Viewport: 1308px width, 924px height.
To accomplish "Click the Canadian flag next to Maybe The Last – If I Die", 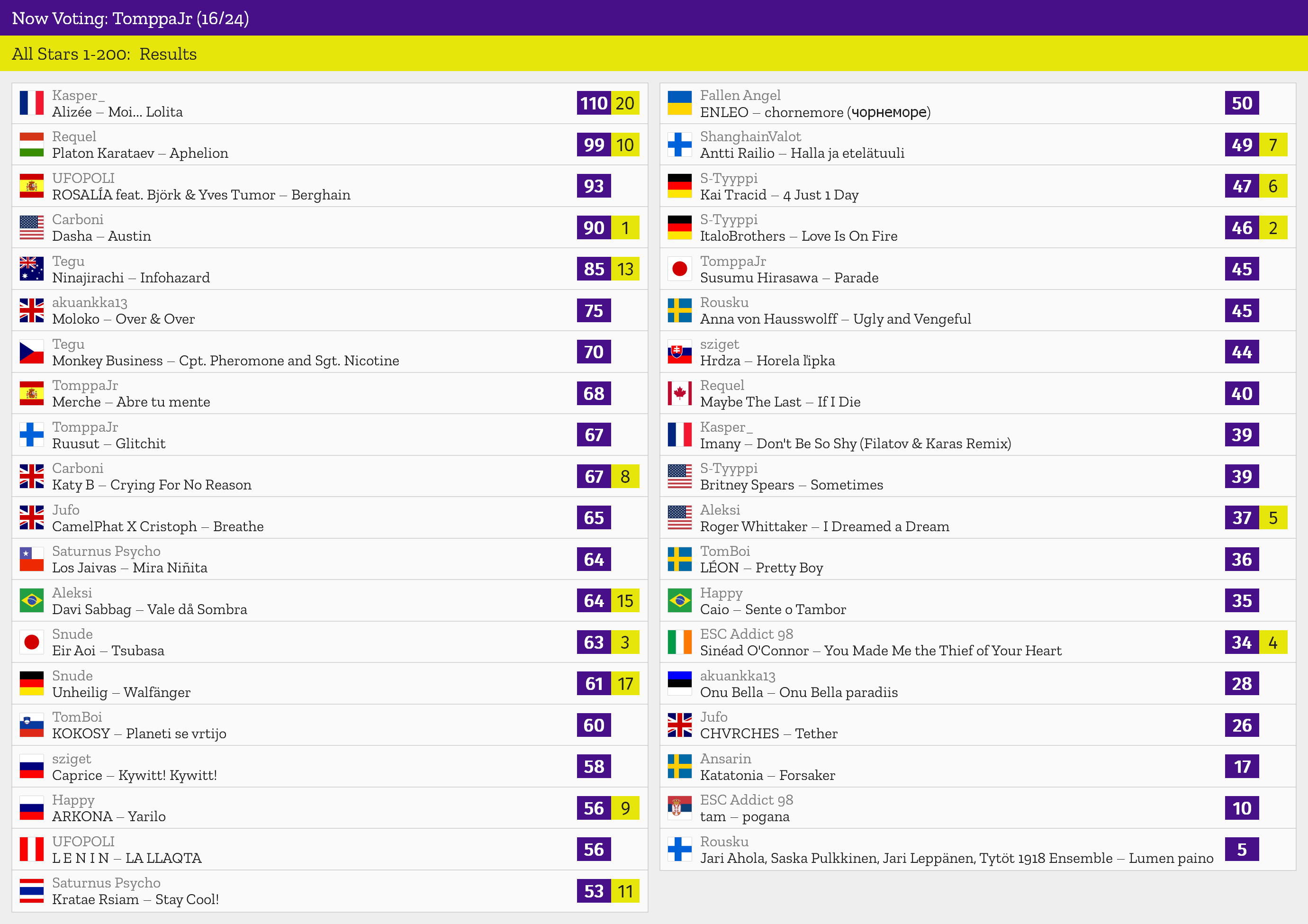I will click(680, 393).
